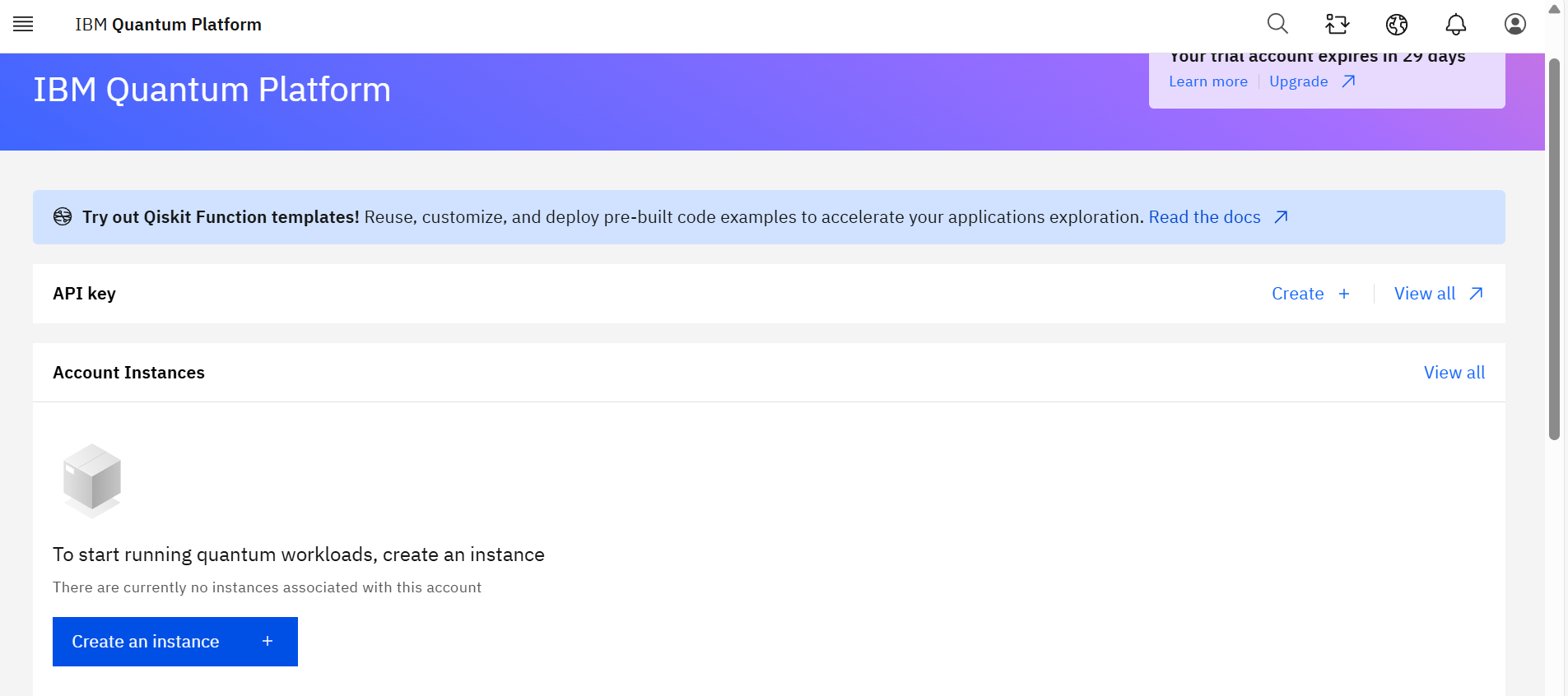This screenshot has height=696, width=1568.
Task: Click the Upgrade link
Action: 1298,81
